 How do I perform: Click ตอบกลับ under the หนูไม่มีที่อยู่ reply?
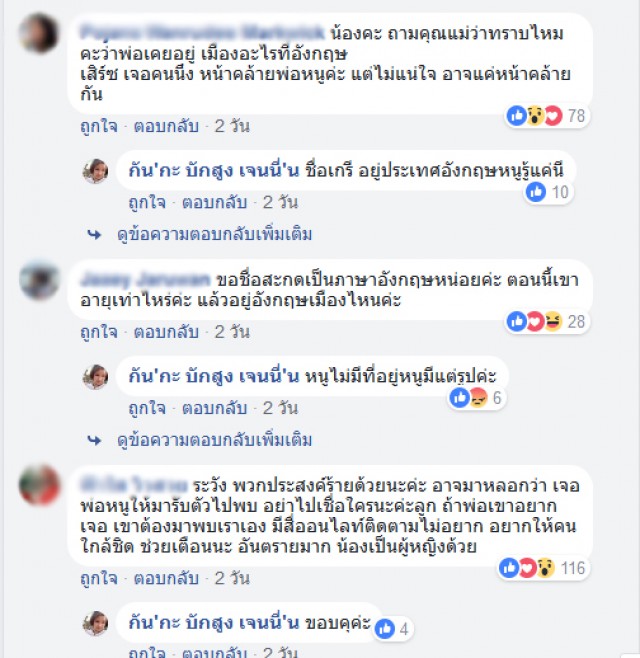click(214, 408)
